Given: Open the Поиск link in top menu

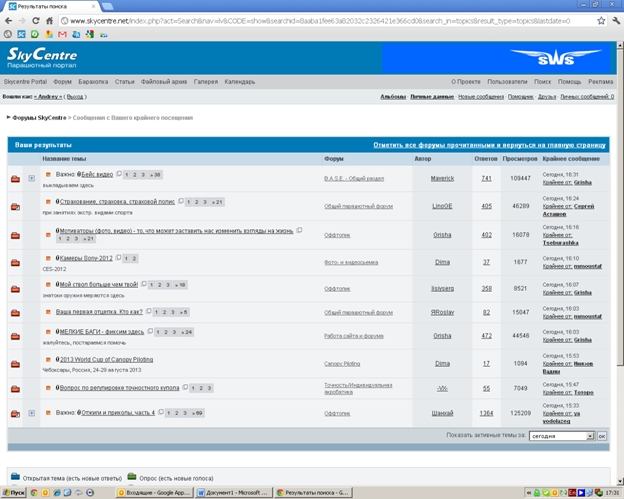Looking at the screenshot, I should (x=542, y=82).
